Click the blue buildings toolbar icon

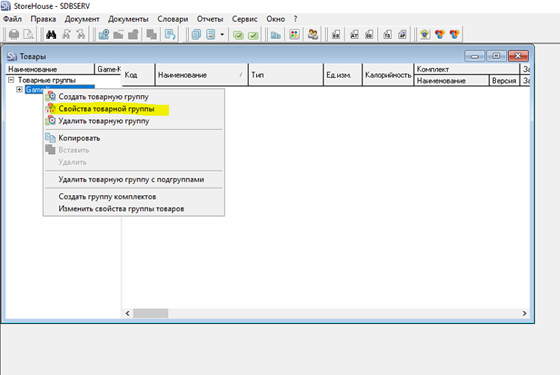click(275, 35)
